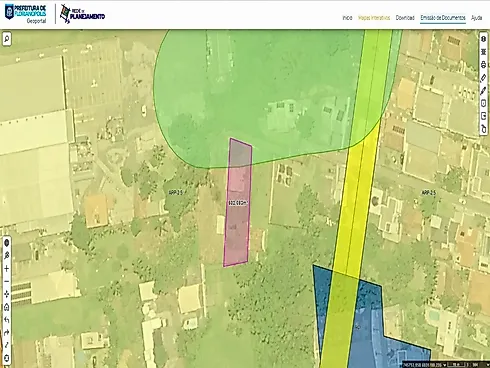Select the pan arrows tool
The image size is (490, 368).
[x=7, y=294]
